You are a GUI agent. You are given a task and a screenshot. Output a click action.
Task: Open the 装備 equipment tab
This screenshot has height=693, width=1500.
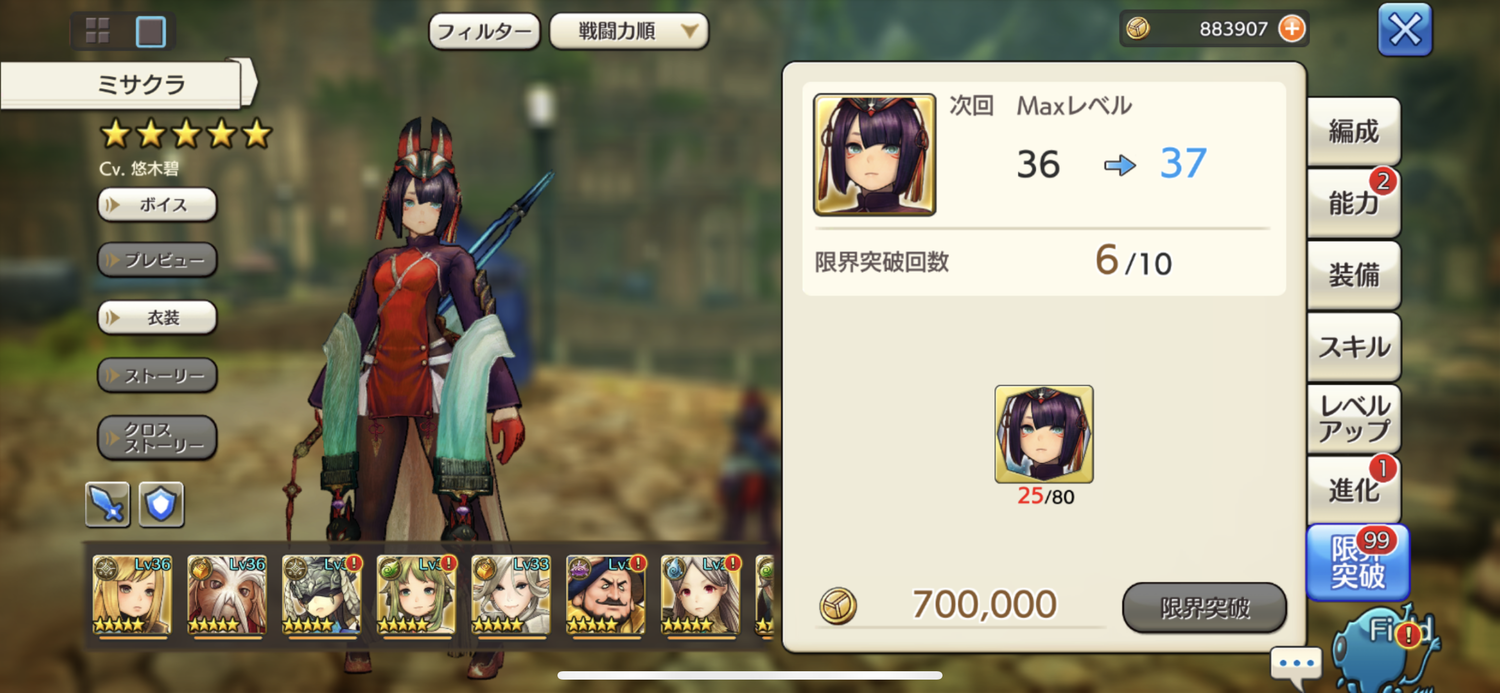[1354, 275]
